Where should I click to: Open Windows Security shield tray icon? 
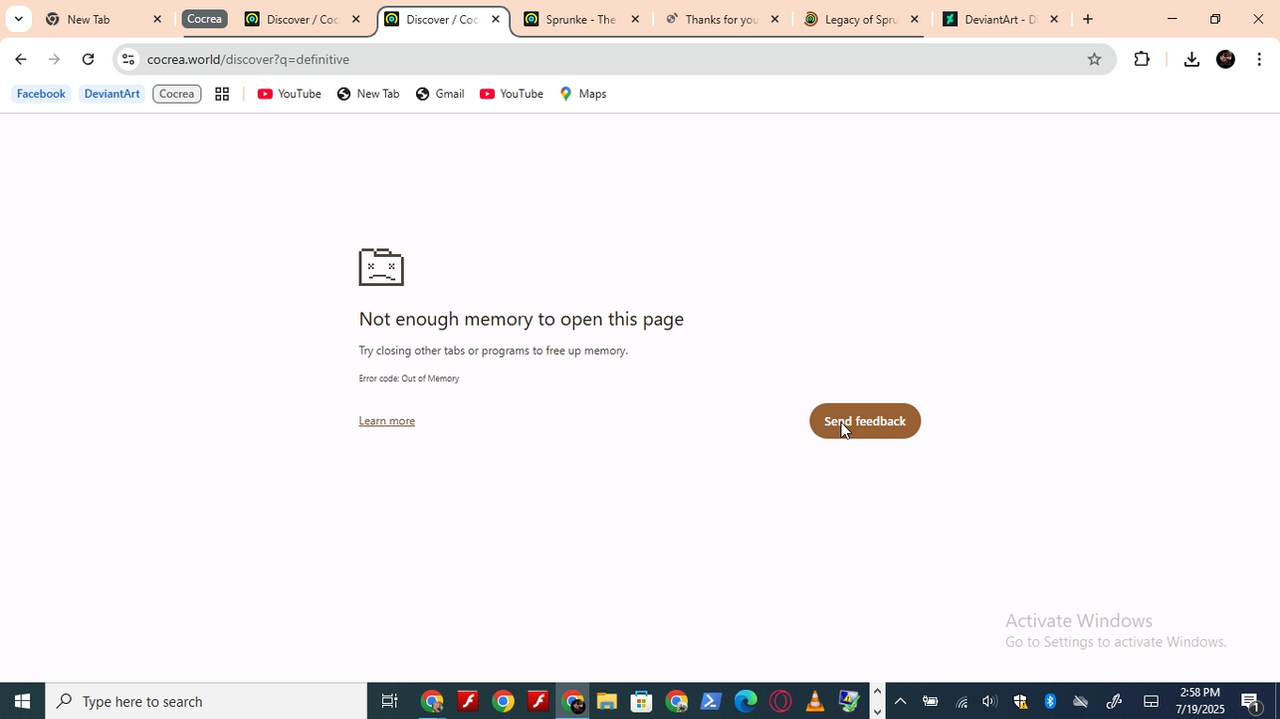[1020, 701]
